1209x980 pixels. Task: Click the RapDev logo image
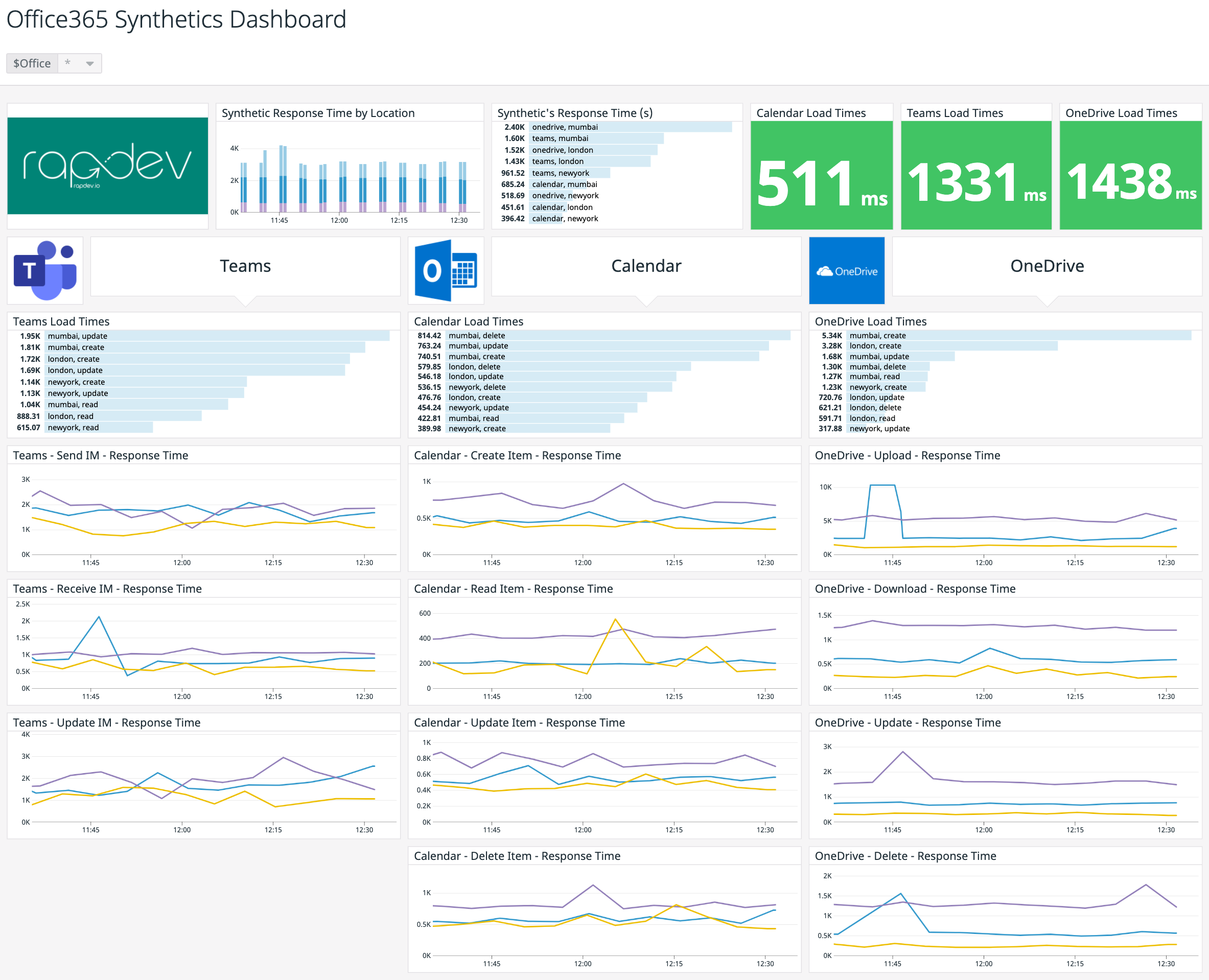point(108,166)
